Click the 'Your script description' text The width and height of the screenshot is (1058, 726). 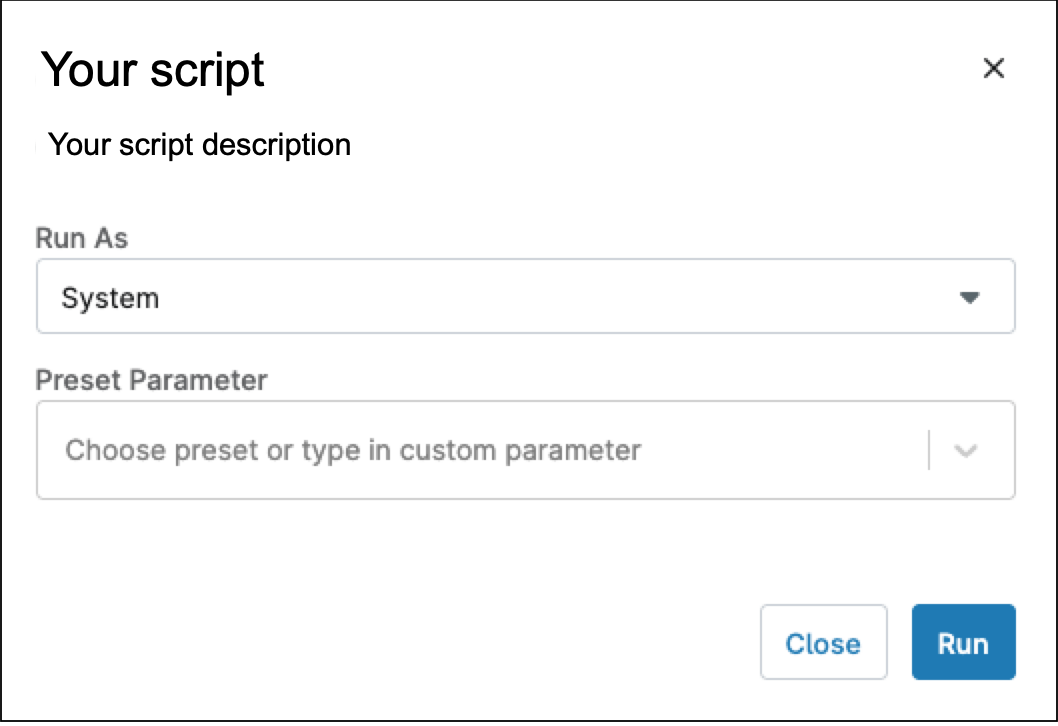(x=199, y=145)
